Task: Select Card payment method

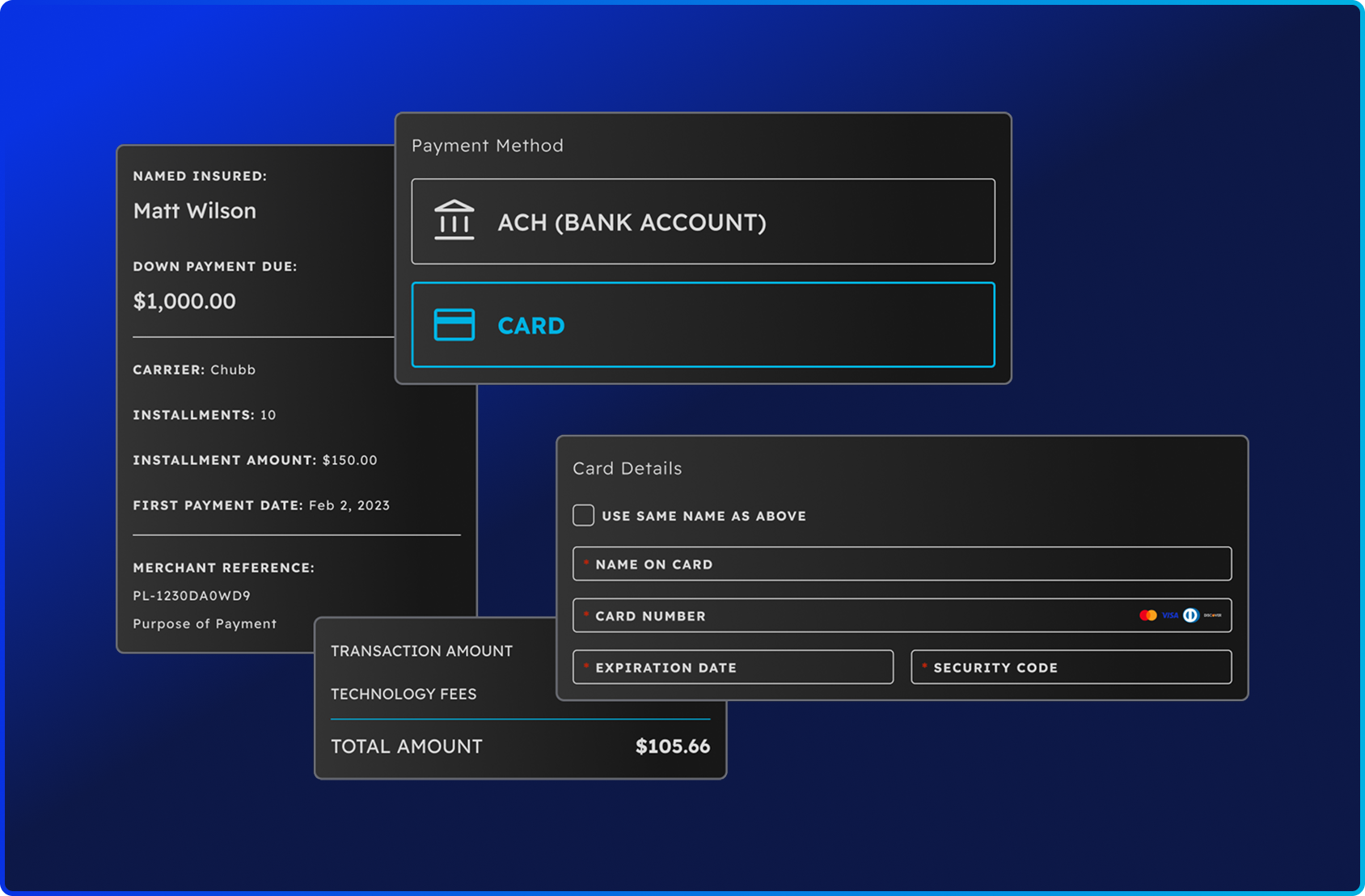Action: point(704,325)
